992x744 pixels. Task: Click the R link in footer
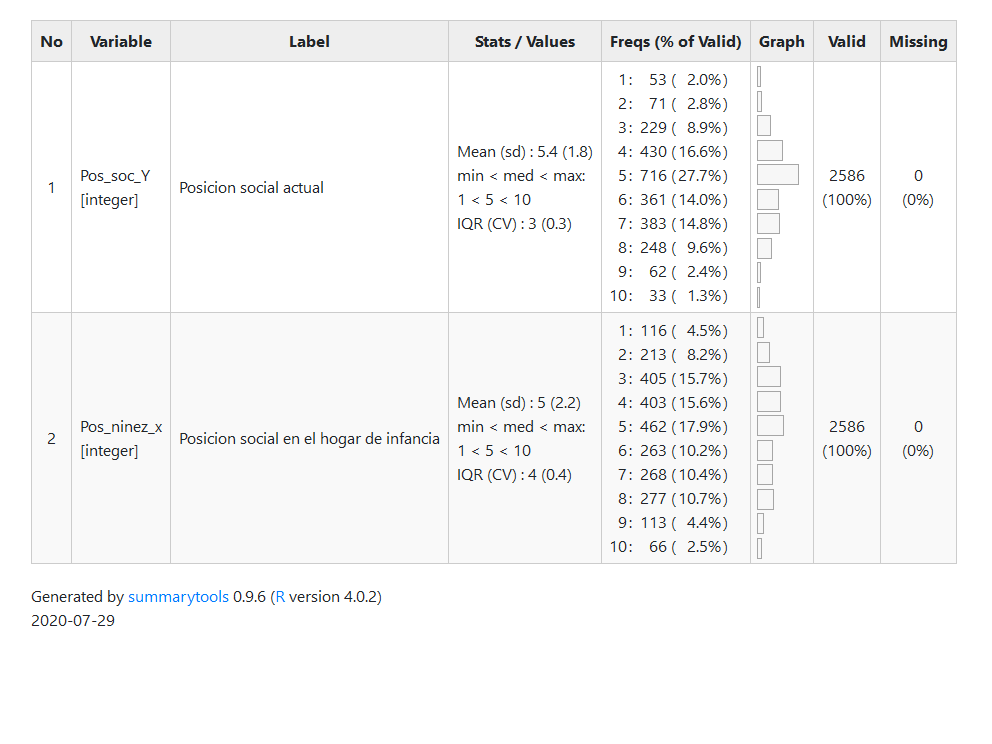280,597
